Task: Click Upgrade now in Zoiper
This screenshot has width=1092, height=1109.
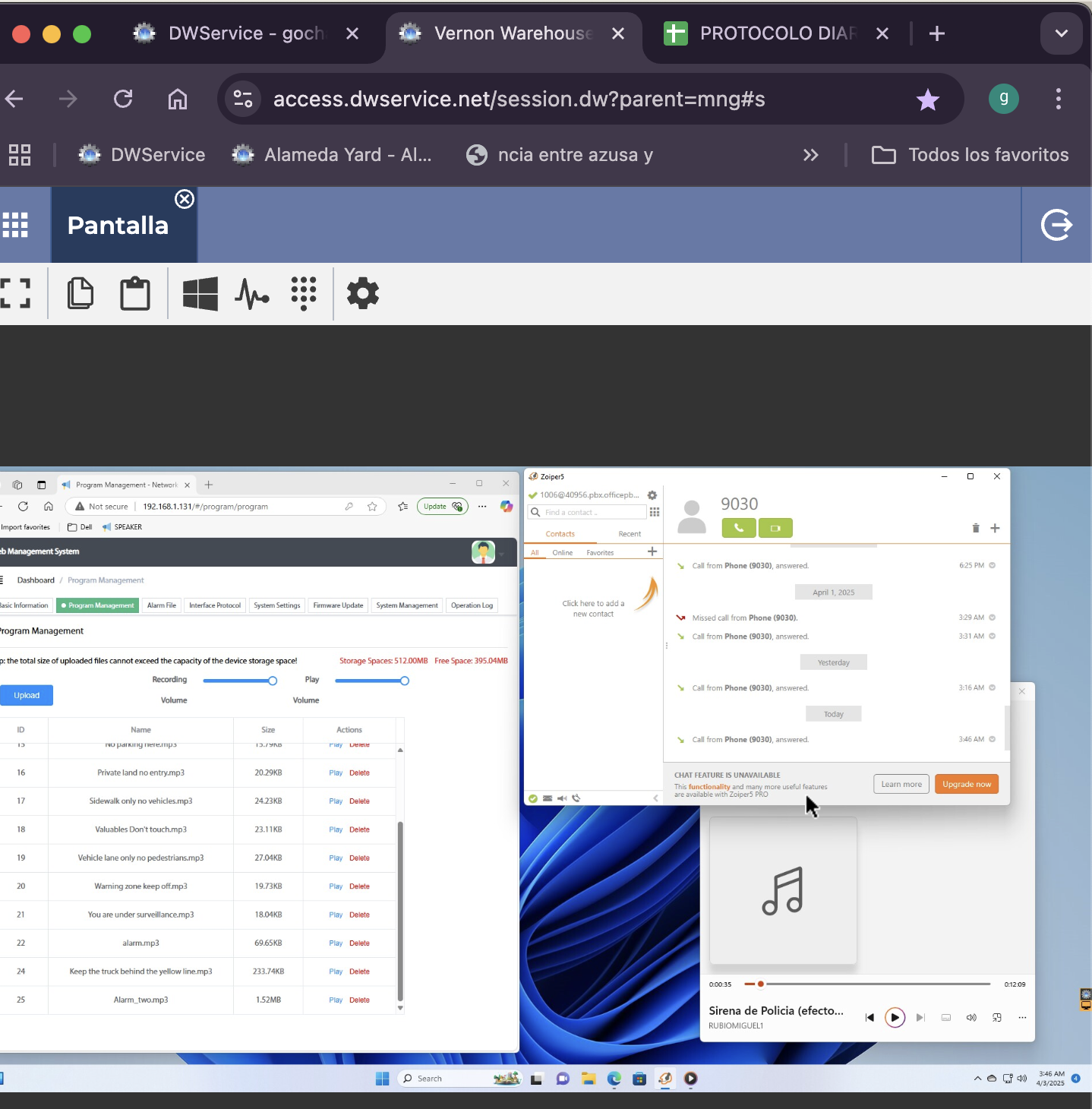Action: (967, 784)
